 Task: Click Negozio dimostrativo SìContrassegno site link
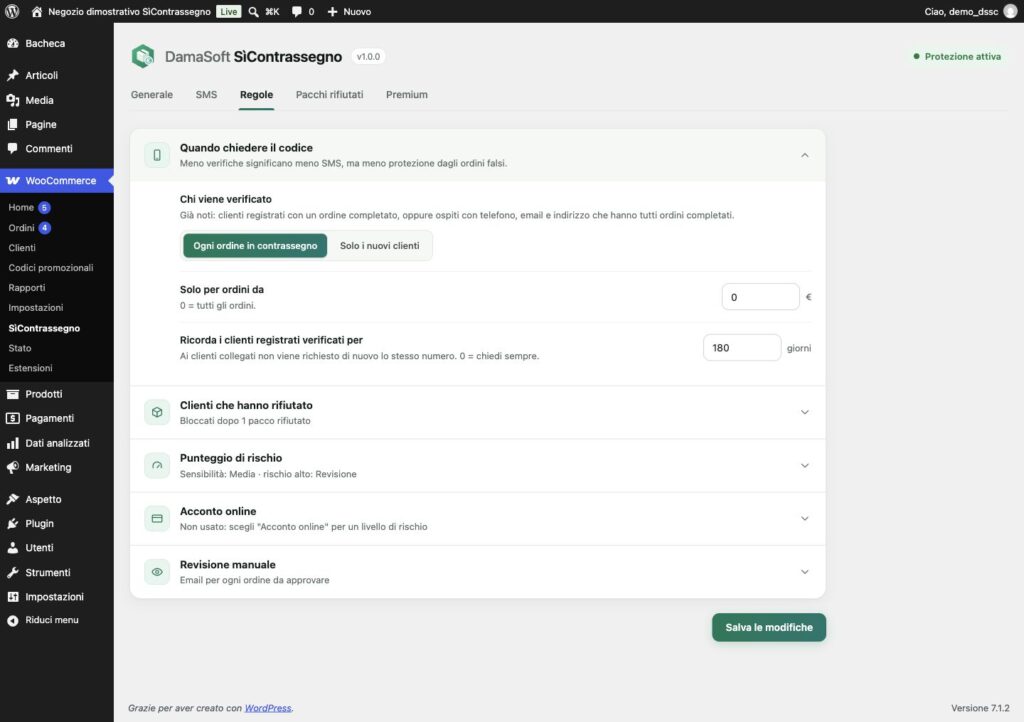[129, 12]
